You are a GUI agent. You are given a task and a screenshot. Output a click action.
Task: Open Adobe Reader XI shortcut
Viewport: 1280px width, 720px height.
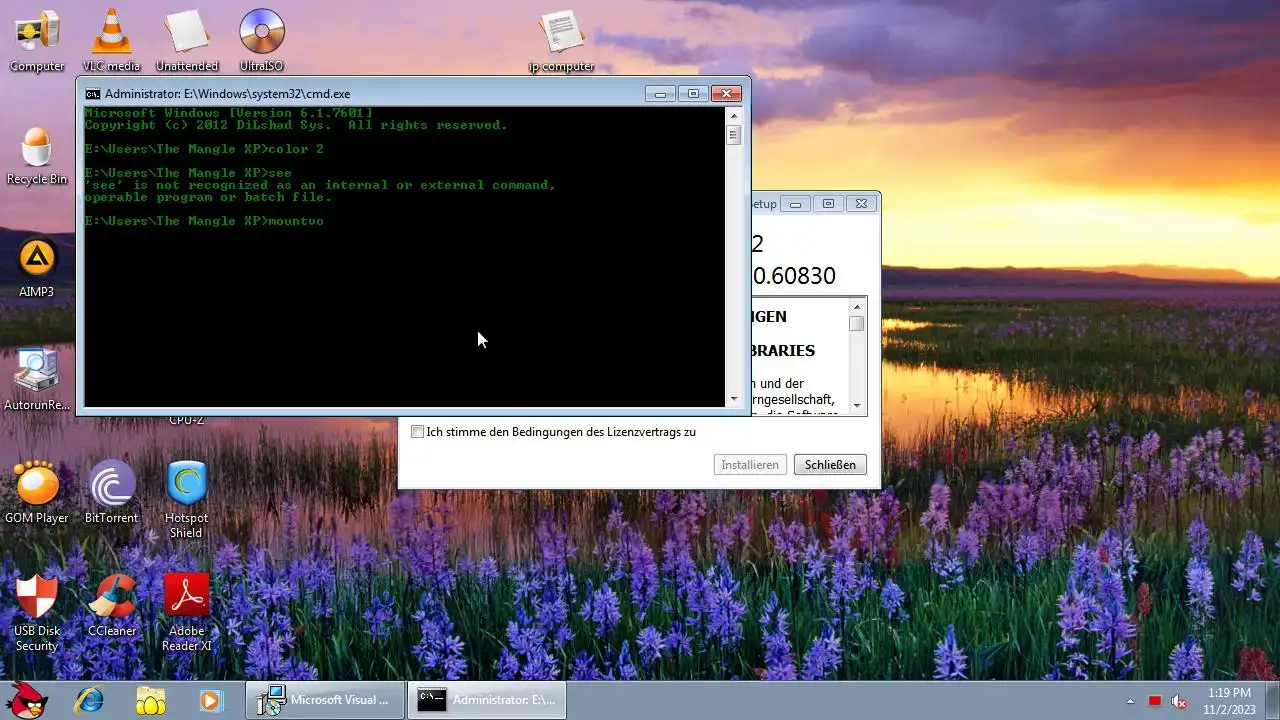coord(186,612)
